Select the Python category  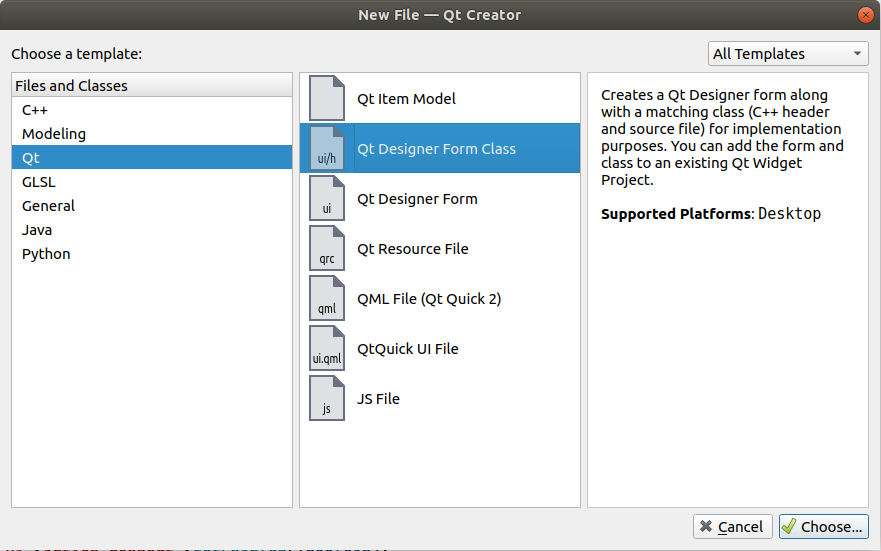click(x=152, y=254)
